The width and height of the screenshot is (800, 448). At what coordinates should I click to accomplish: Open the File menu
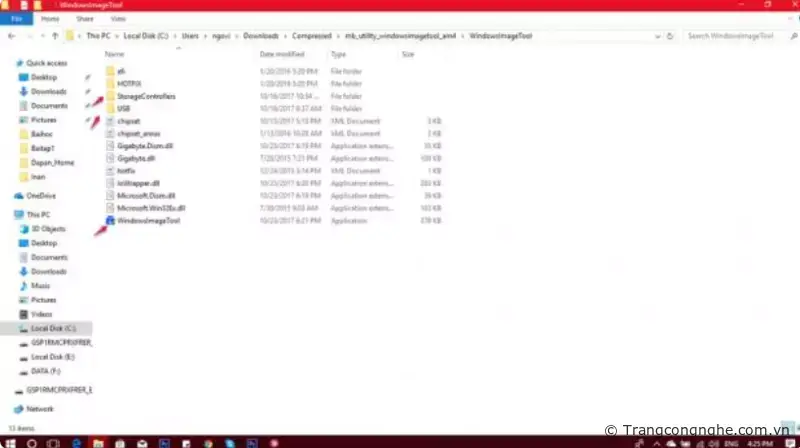(16, 18)
